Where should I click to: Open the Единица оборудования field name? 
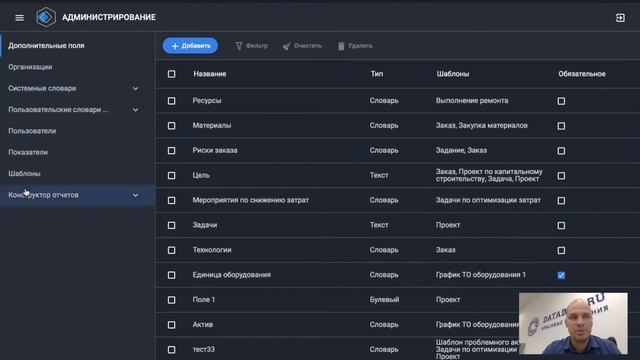(231, 275)
